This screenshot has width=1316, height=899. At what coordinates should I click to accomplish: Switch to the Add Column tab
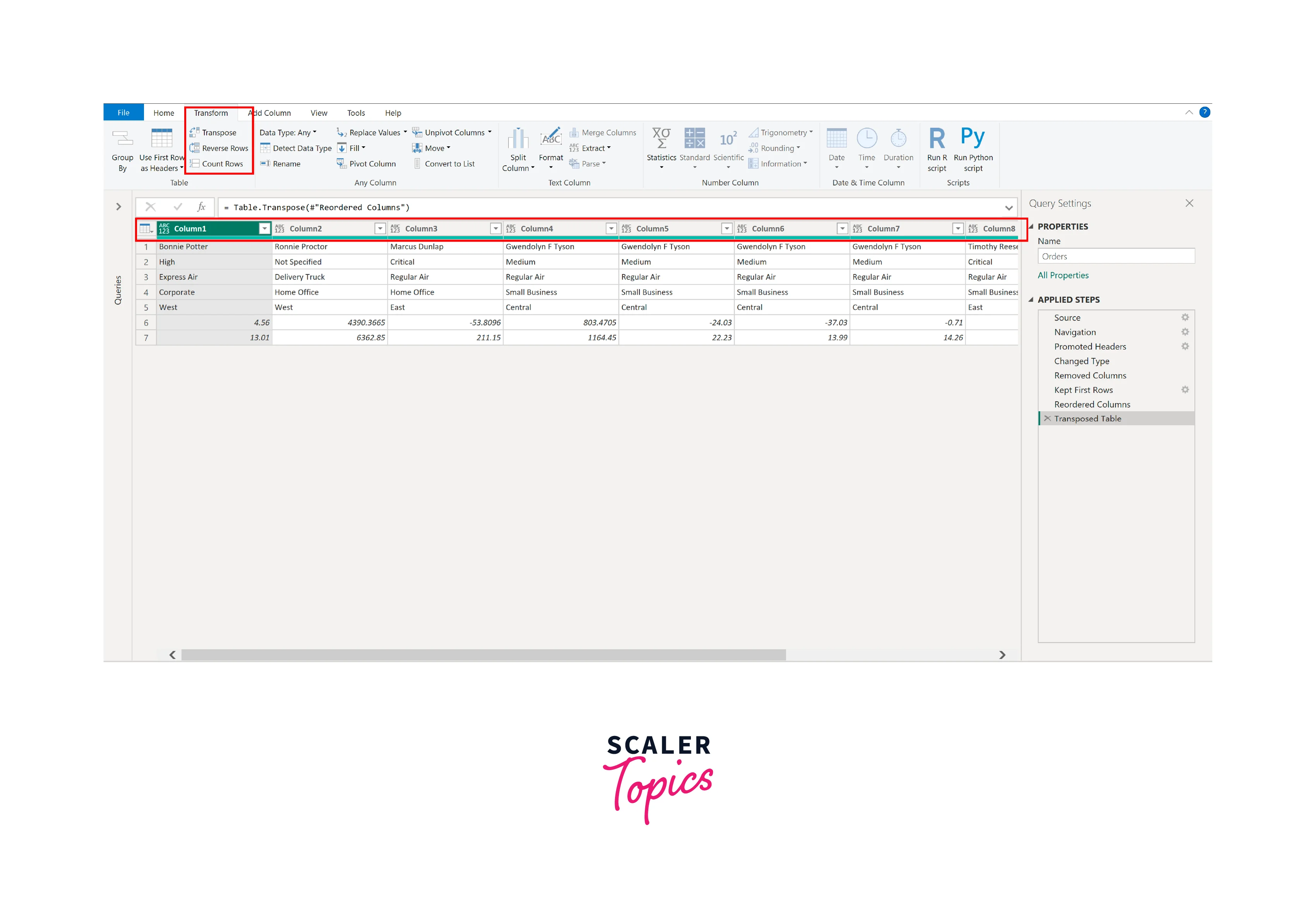point(270,113)
